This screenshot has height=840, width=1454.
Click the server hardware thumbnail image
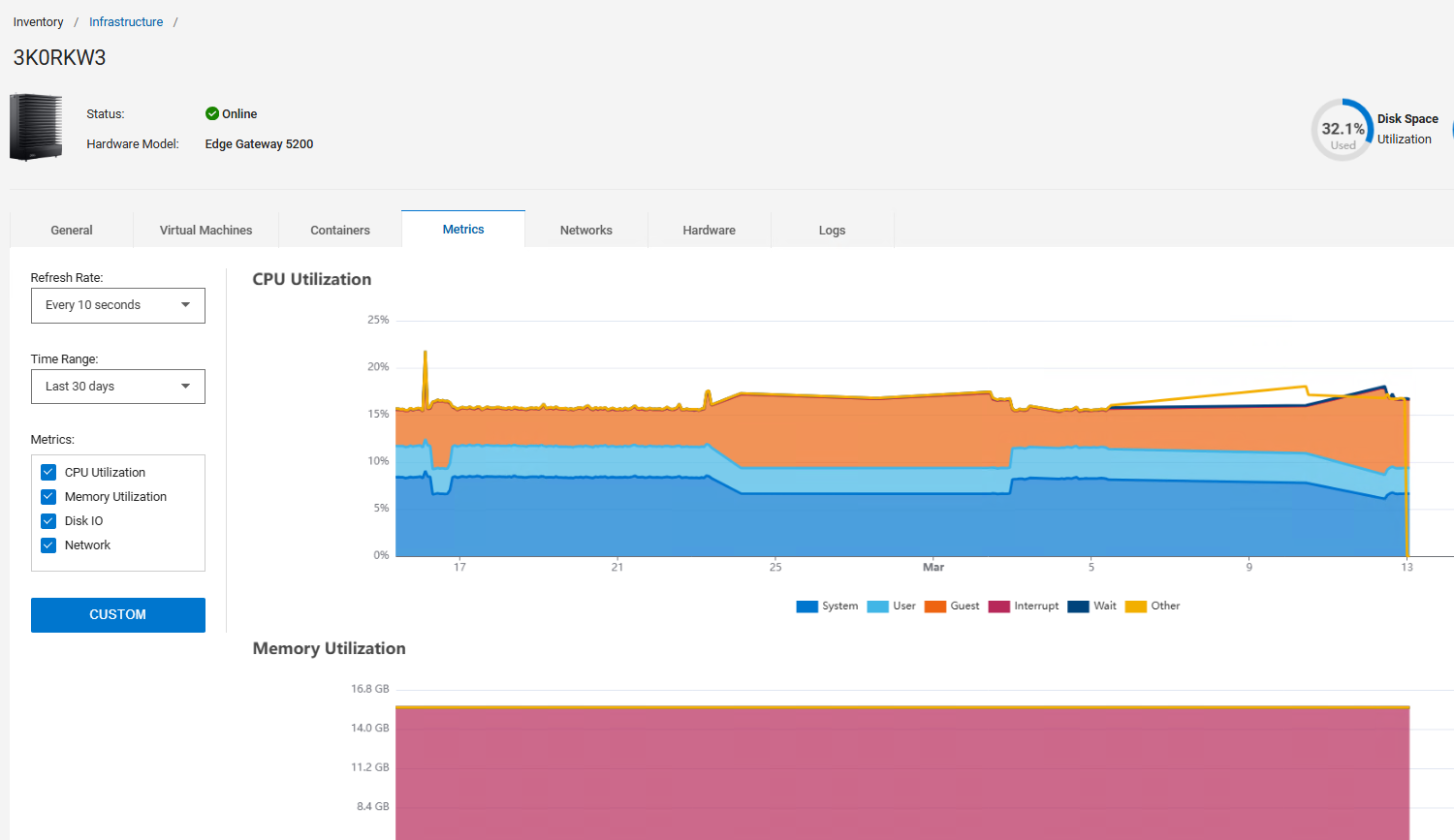pyautogui.click(x=35, y=127)
